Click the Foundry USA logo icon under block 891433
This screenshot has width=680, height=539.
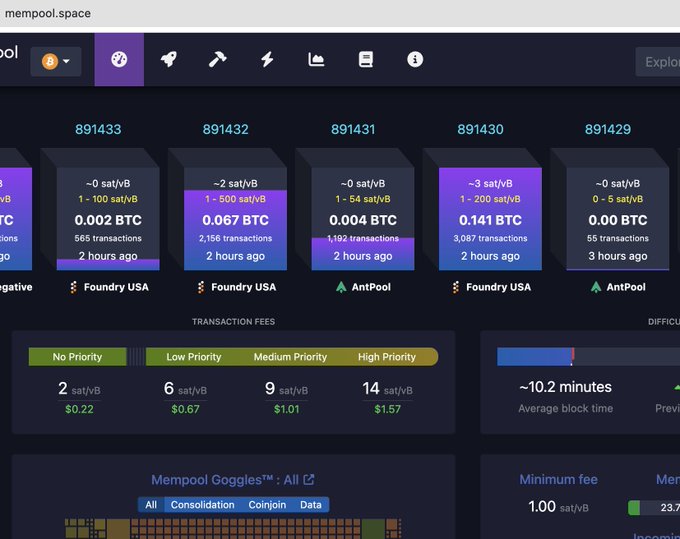pyautogui.click(x=74, y=287)
